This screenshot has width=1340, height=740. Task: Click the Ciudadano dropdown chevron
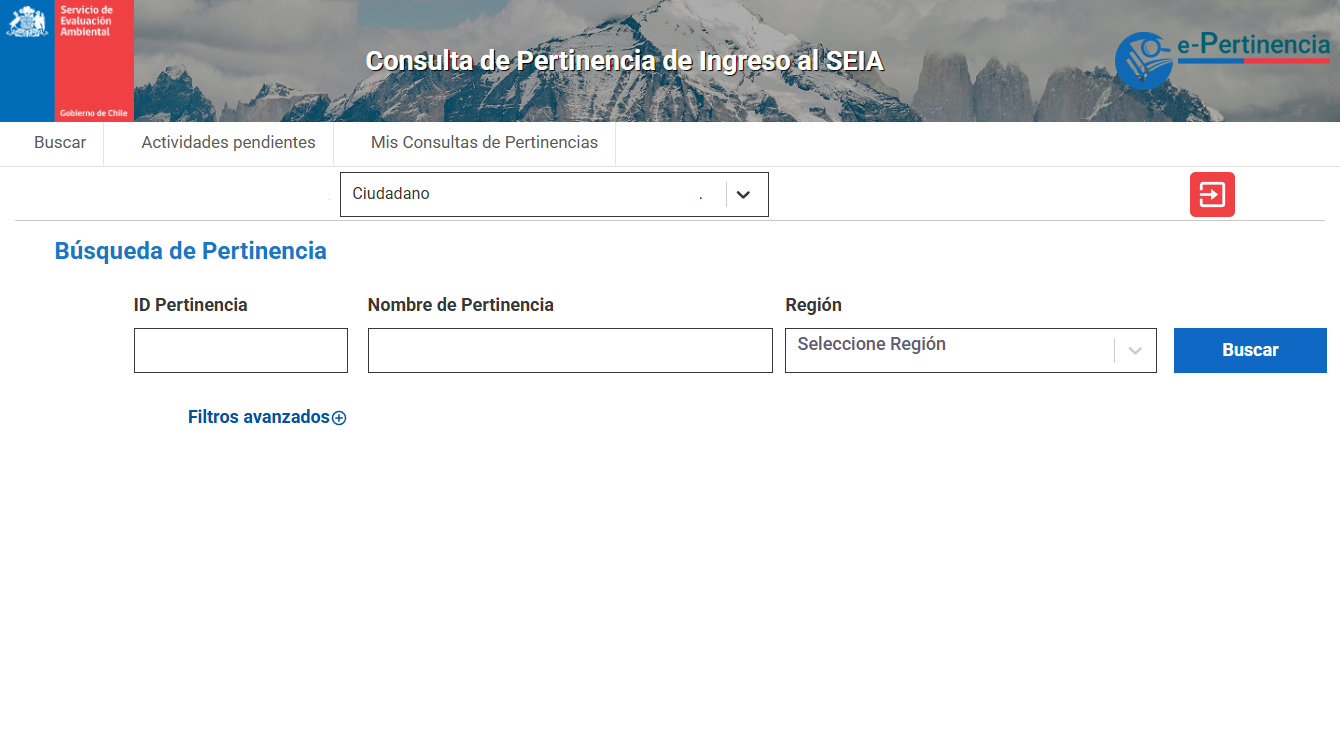coord(744,194)
